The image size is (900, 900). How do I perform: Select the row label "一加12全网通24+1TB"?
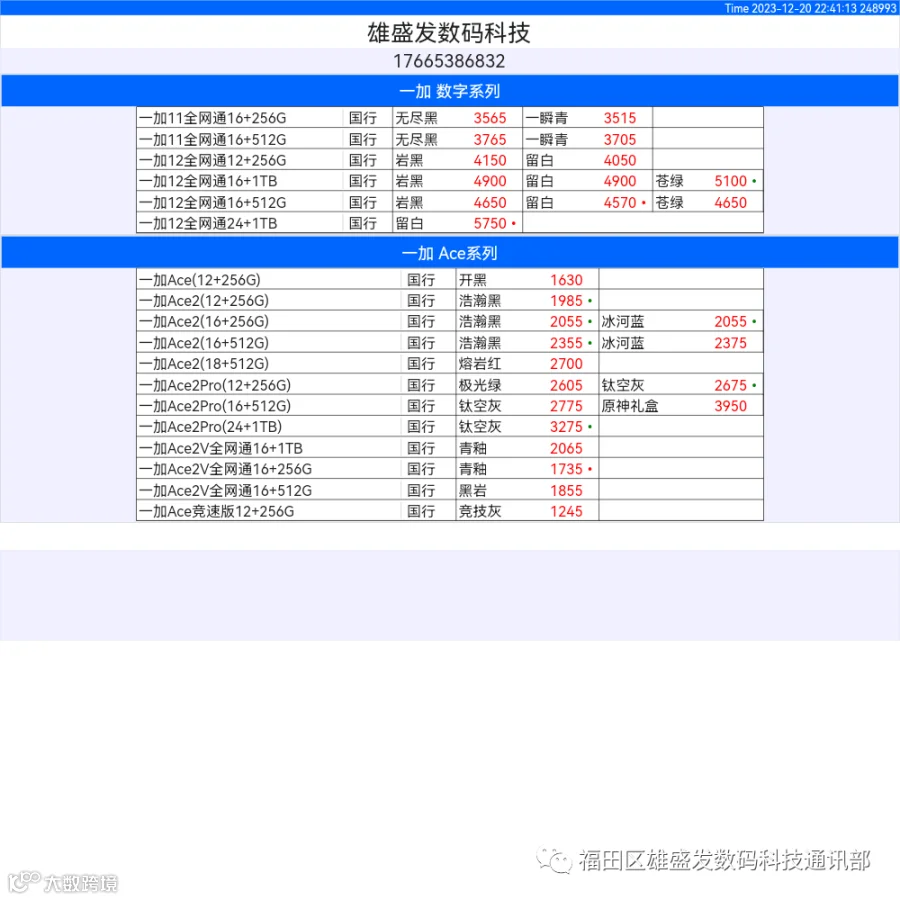point(208,223)
